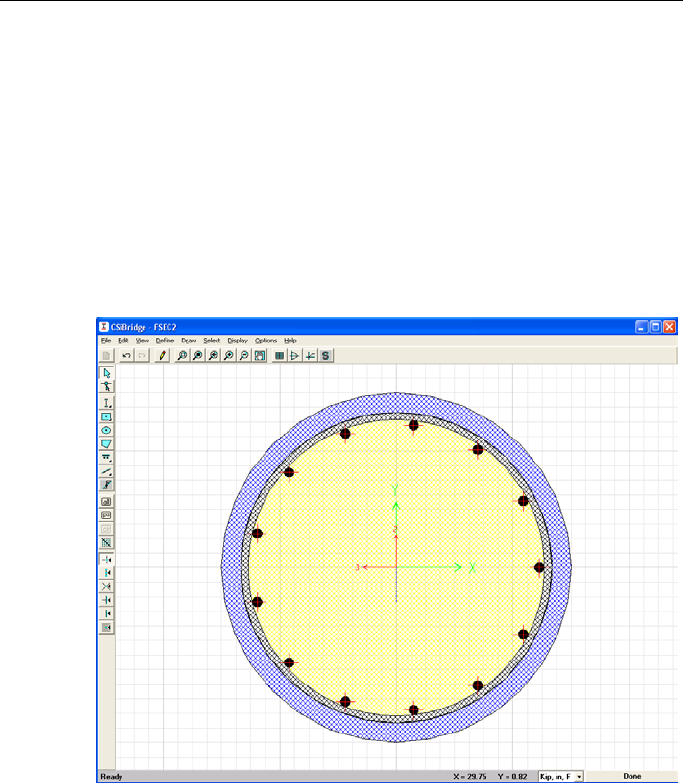Screen dimensions: 683x783
Task: Click the greyed Clear Selection 'clr' button
Action: coord(106,529)
